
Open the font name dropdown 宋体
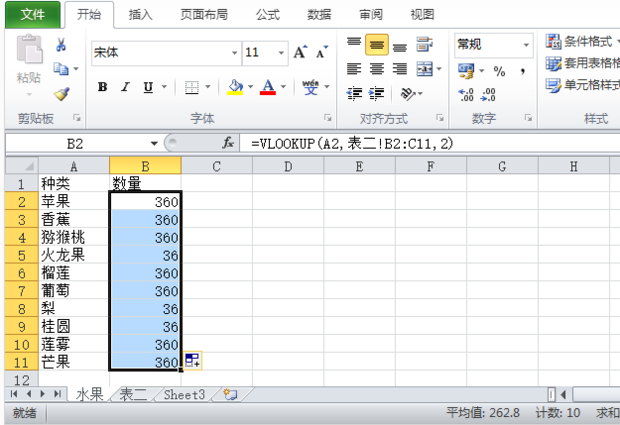point(234,52)
